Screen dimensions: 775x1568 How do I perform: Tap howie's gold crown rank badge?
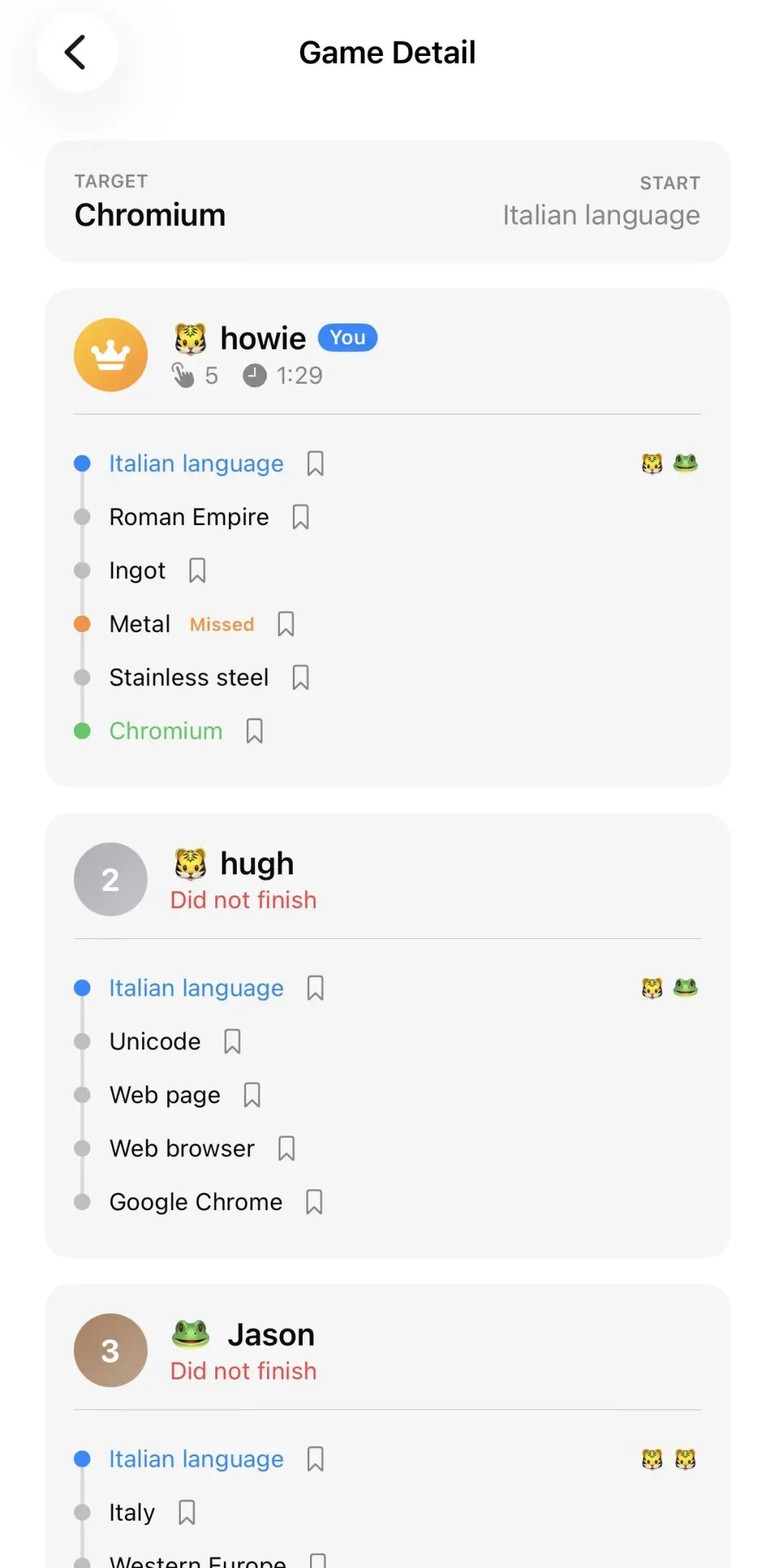111,355
